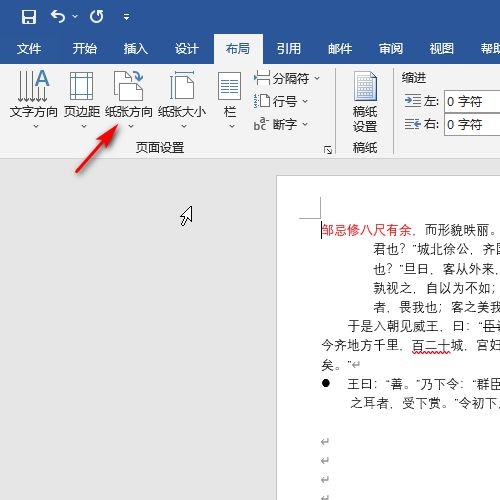500x500 pixels.
Task: Click the right indent icon beside 右
Action: (413, 124)
